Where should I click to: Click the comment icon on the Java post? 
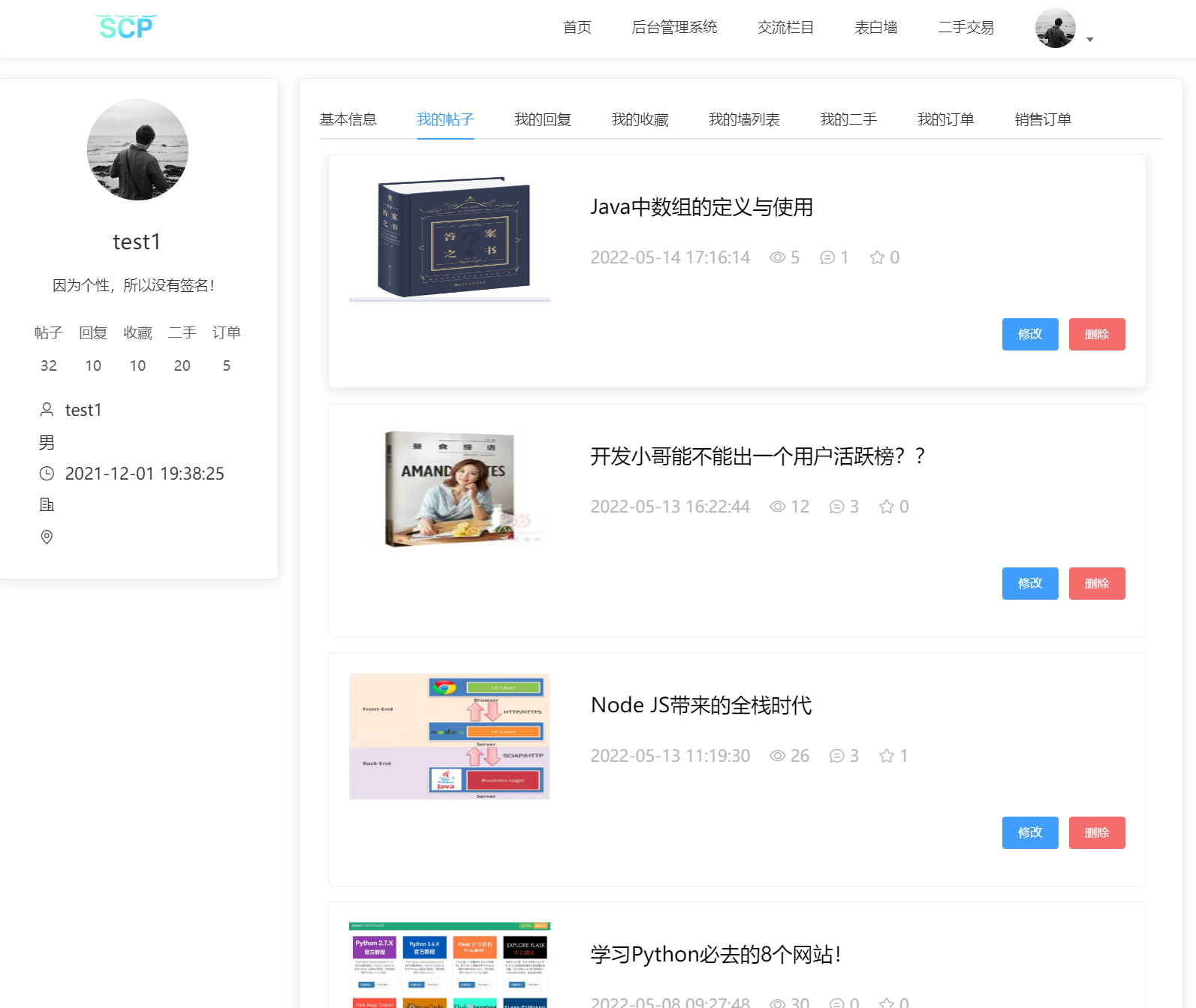(x=827, y=257)
